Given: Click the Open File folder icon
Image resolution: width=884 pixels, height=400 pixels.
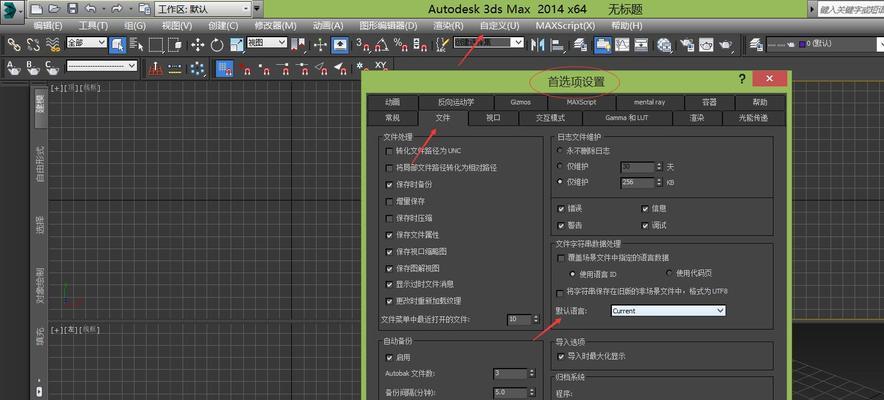Looking at the screenshot, I should pyautogui.click(x=54, y=10).
